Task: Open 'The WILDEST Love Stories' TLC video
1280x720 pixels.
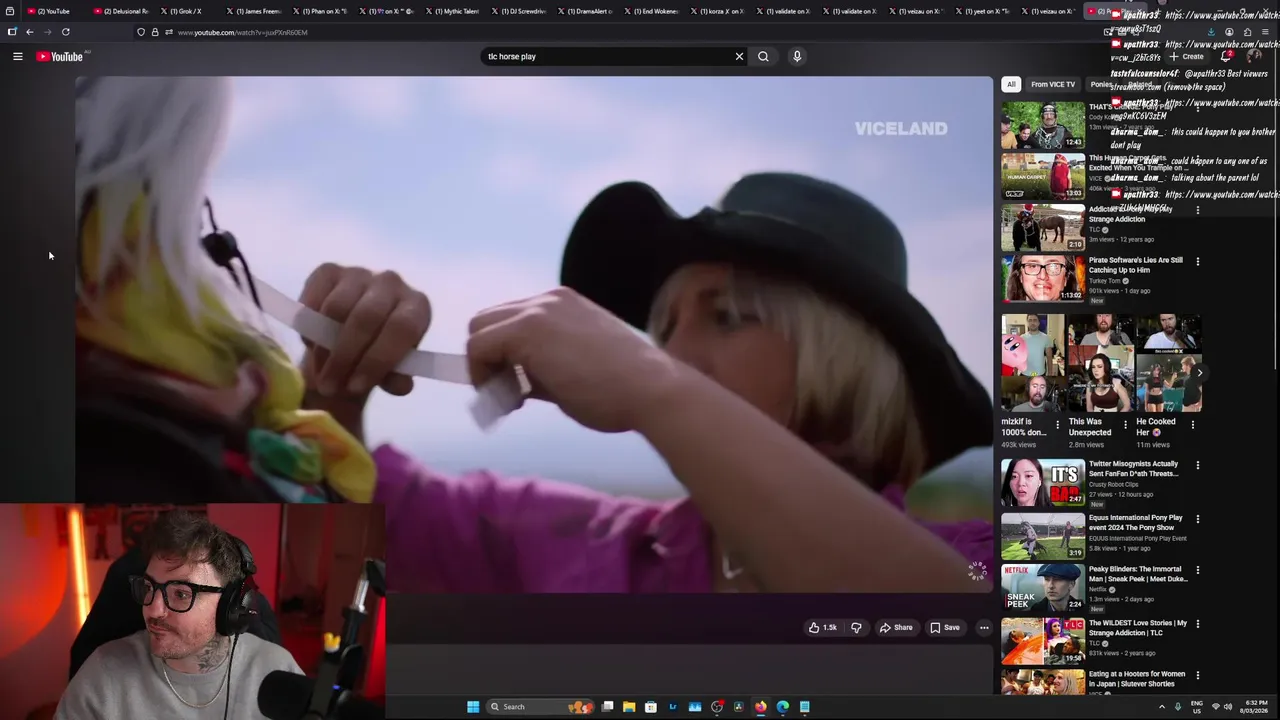Action: click(1138, 628)
